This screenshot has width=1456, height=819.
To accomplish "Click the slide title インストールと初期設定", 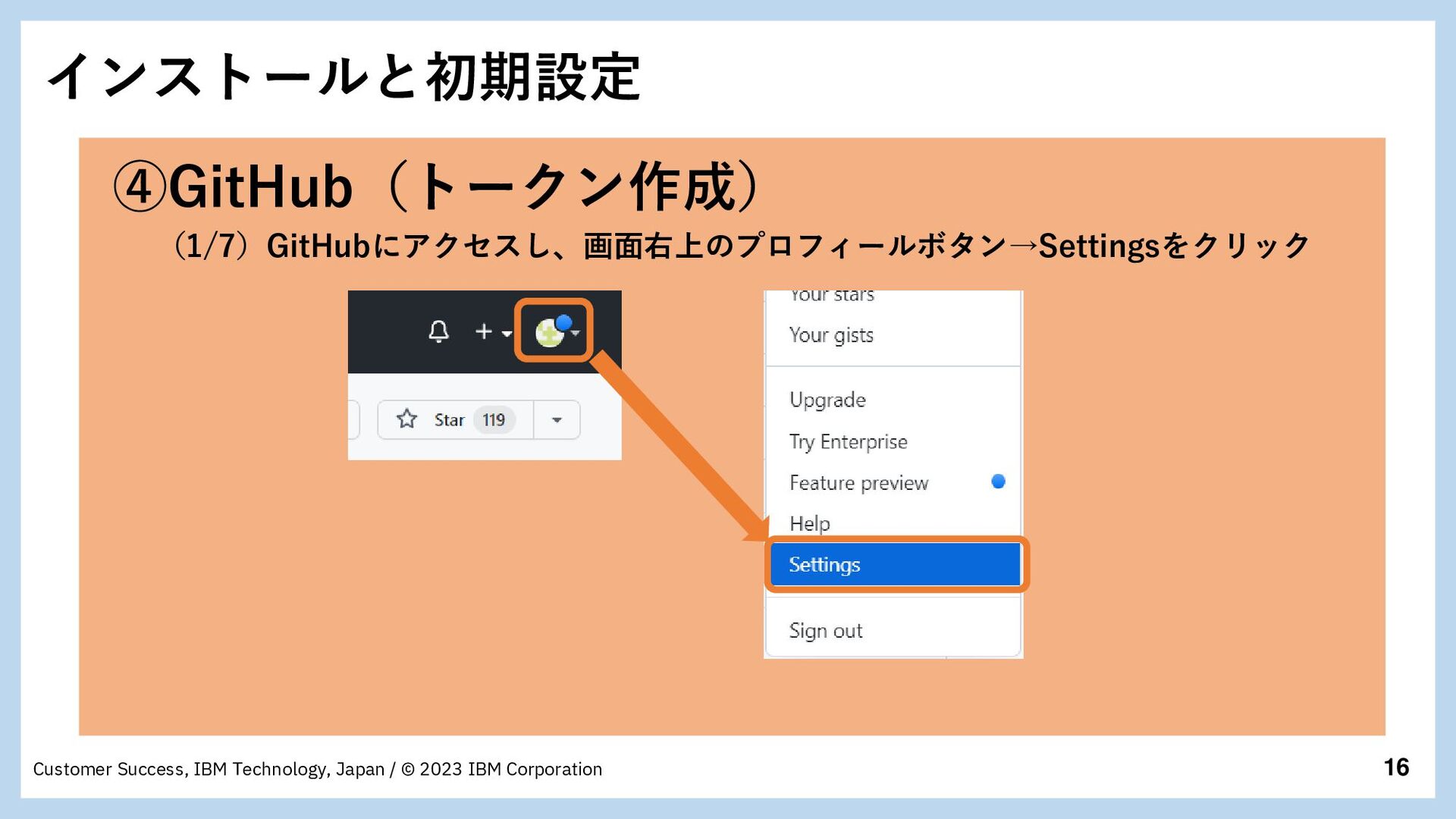I will tap(344, 77).
